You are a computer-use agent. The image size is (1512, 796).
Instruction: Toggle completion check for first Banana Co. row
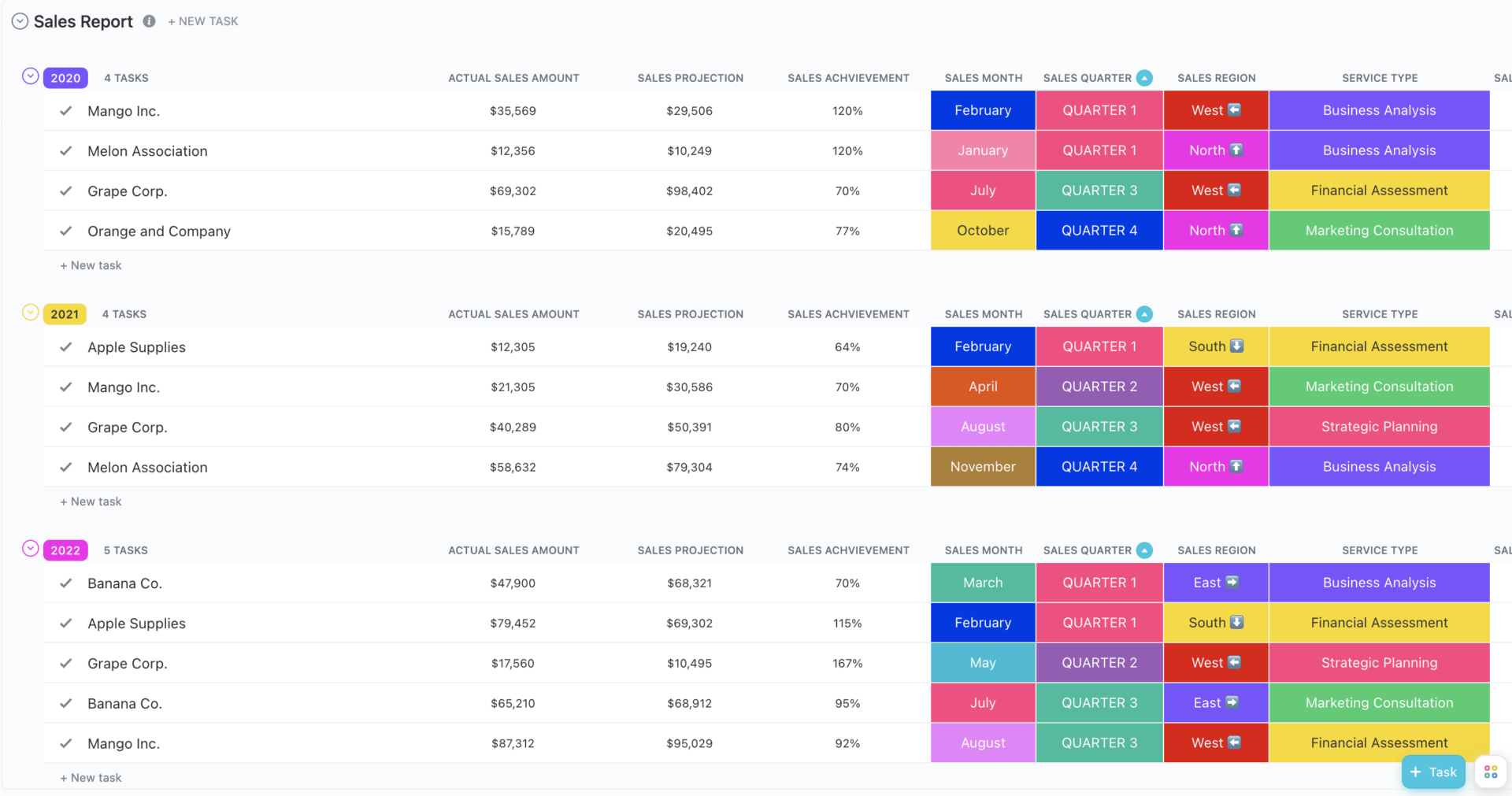pos(66,583)
